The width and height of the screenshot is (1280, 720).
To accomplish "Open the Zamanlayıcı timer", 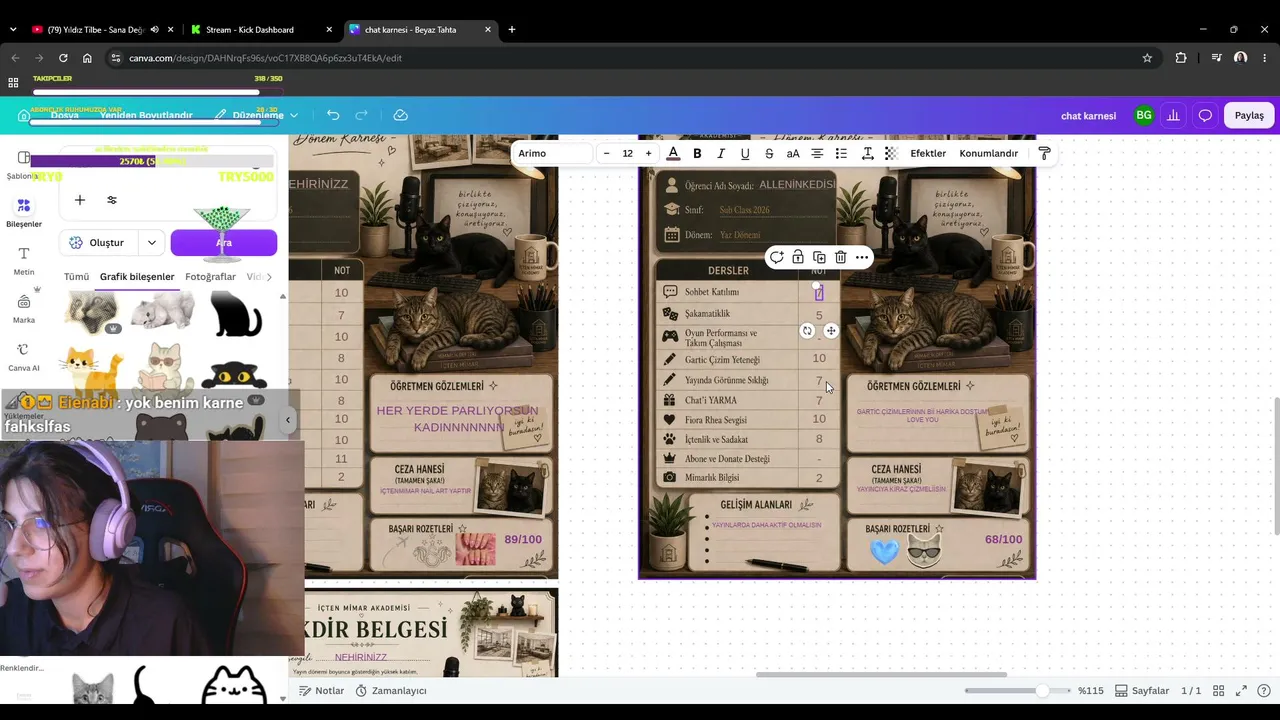I will (391, 690).
